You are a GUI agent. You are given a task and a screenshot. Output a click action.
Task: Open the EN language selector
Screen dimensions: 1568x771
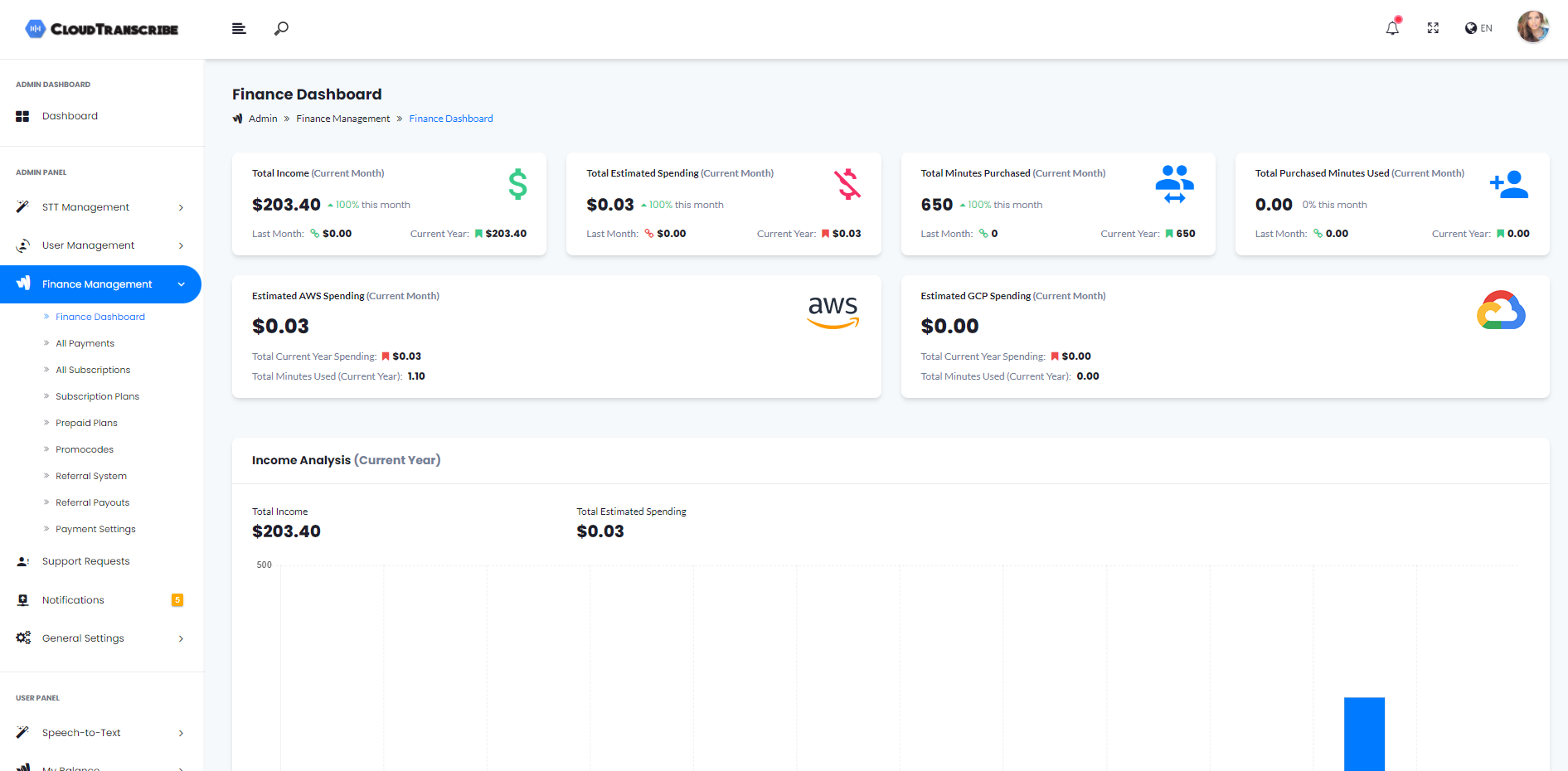[1478, 28]
